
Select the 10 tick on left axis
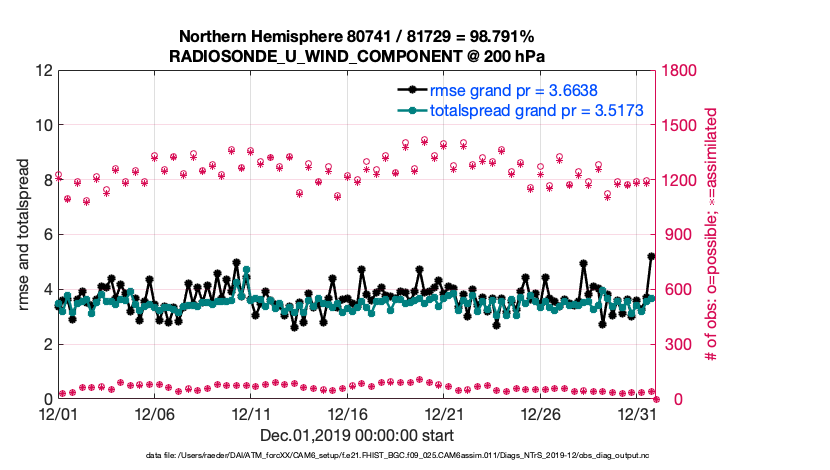(x=40, y=126)
